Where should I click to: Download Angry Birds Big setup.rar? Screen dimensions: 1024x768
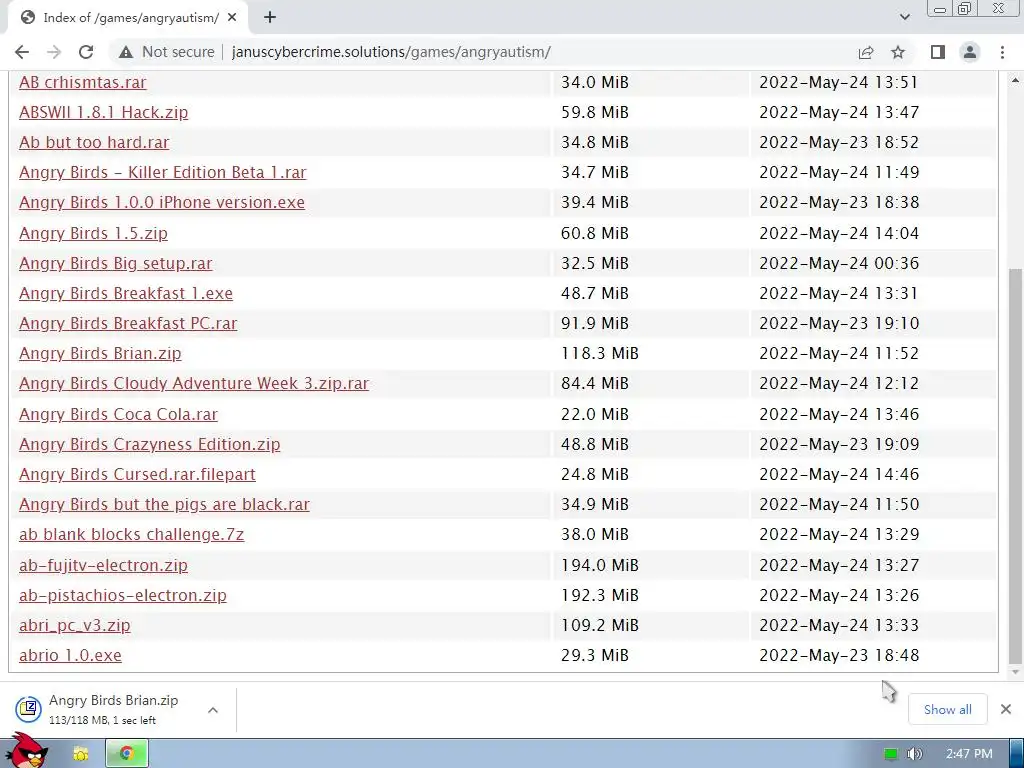(x=116, y=263)
